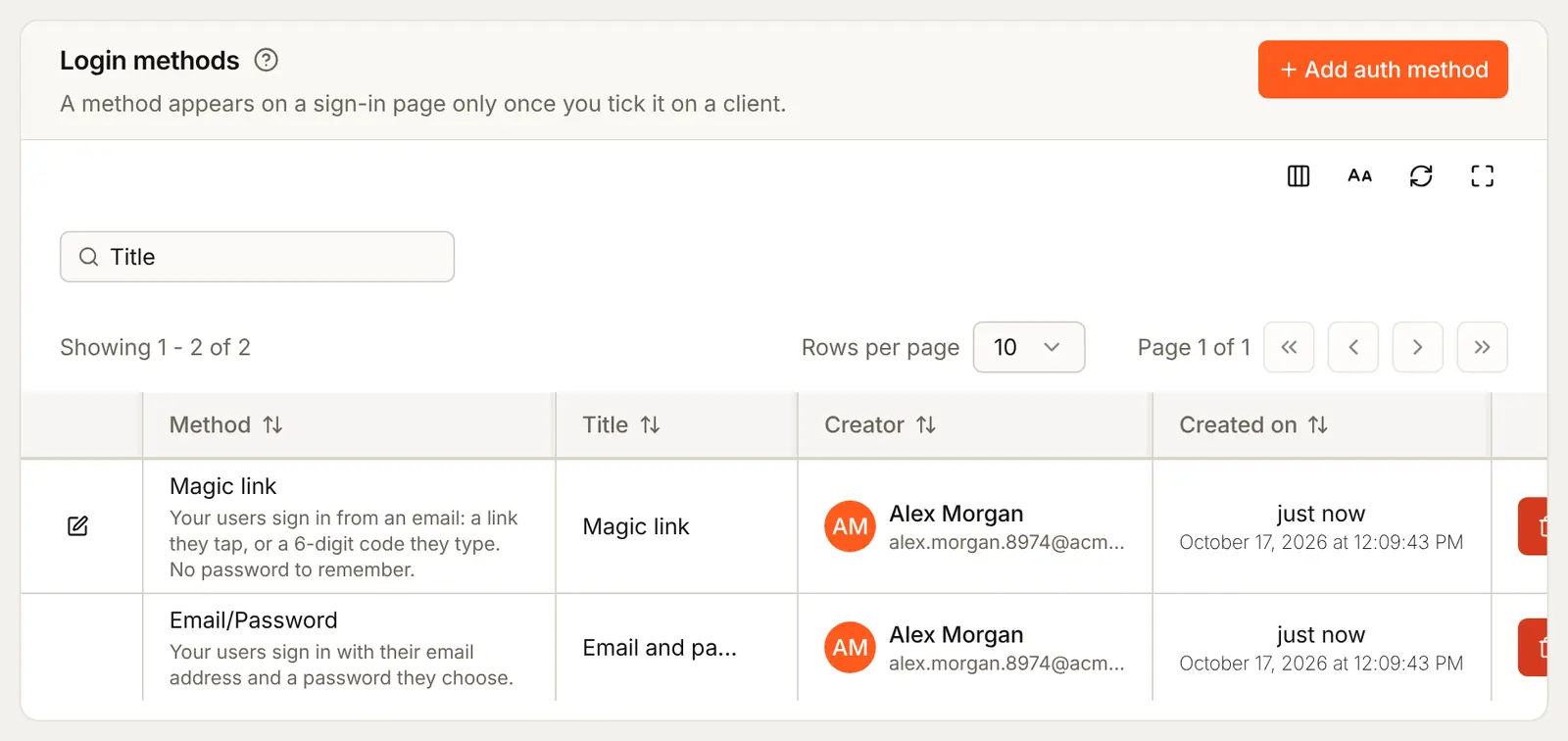Click Alex Morgan name in Email/Password row
The height and width of the screenshot is (741, 1568).
pos(956,635)
